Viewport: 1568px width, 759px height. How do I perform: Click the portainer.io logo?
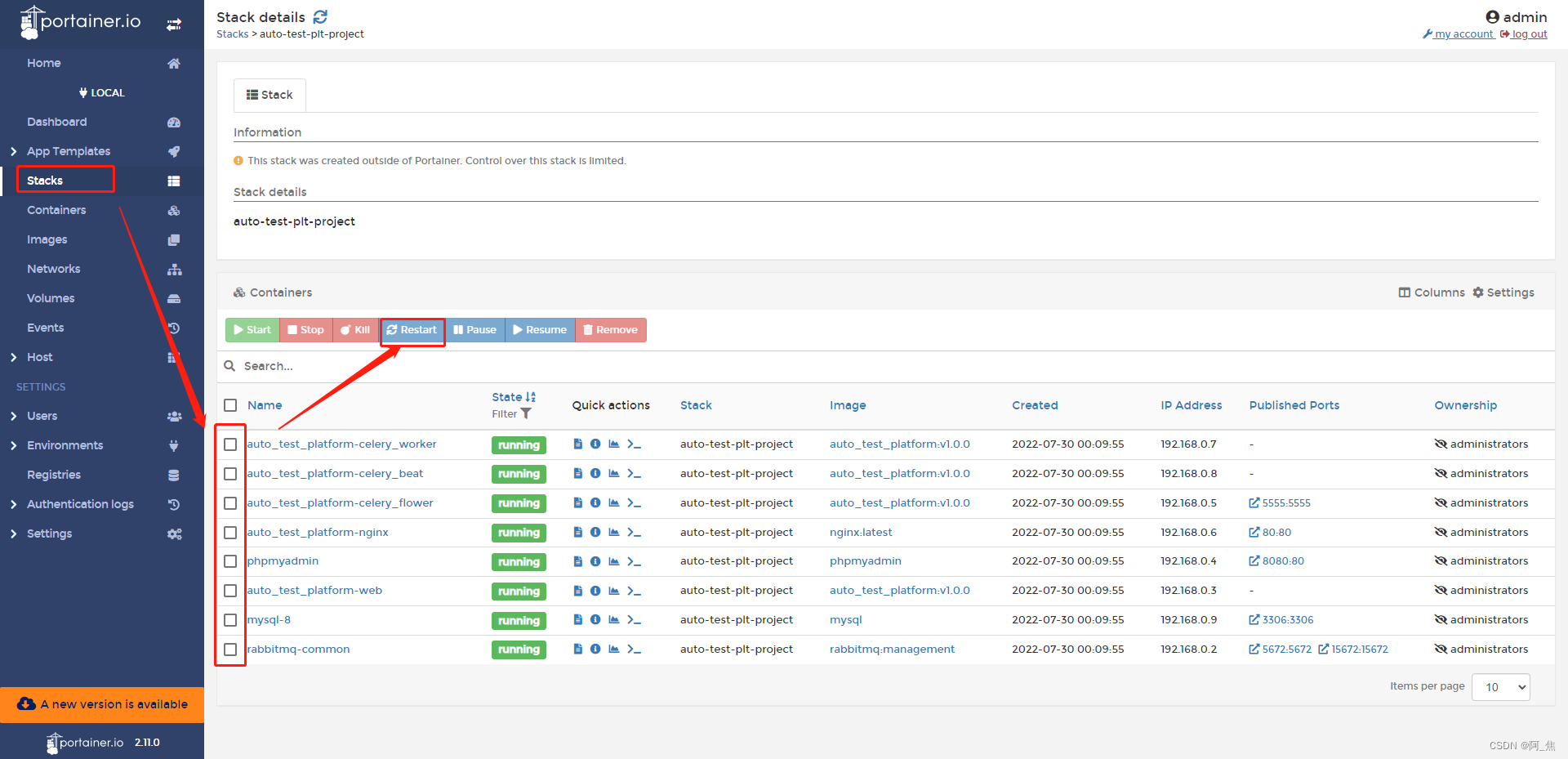(x=80, y=22)
